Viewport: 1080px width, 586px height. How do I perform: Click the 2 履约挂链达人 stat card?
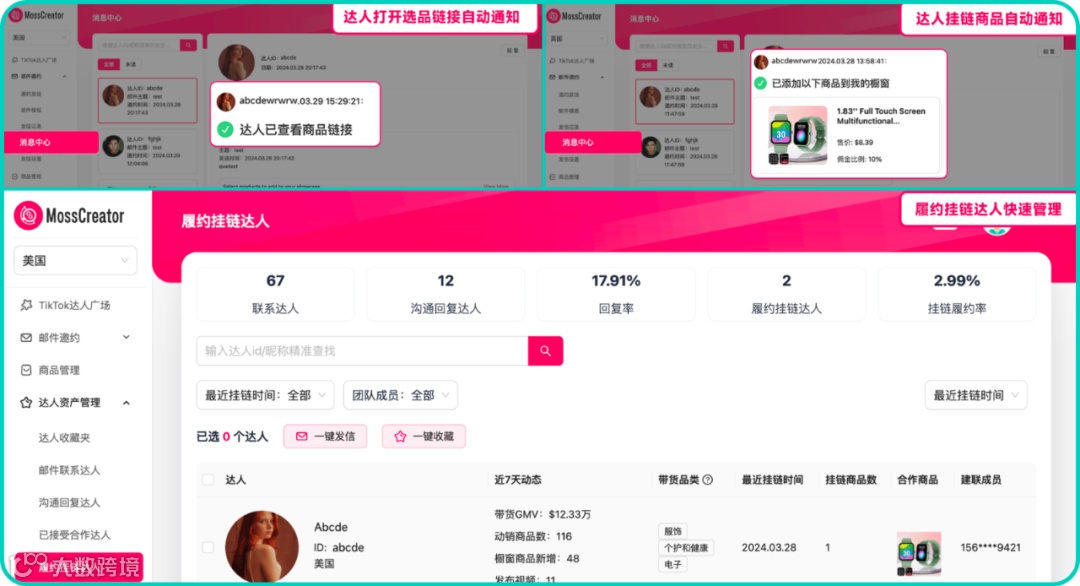tap(786, 294)
